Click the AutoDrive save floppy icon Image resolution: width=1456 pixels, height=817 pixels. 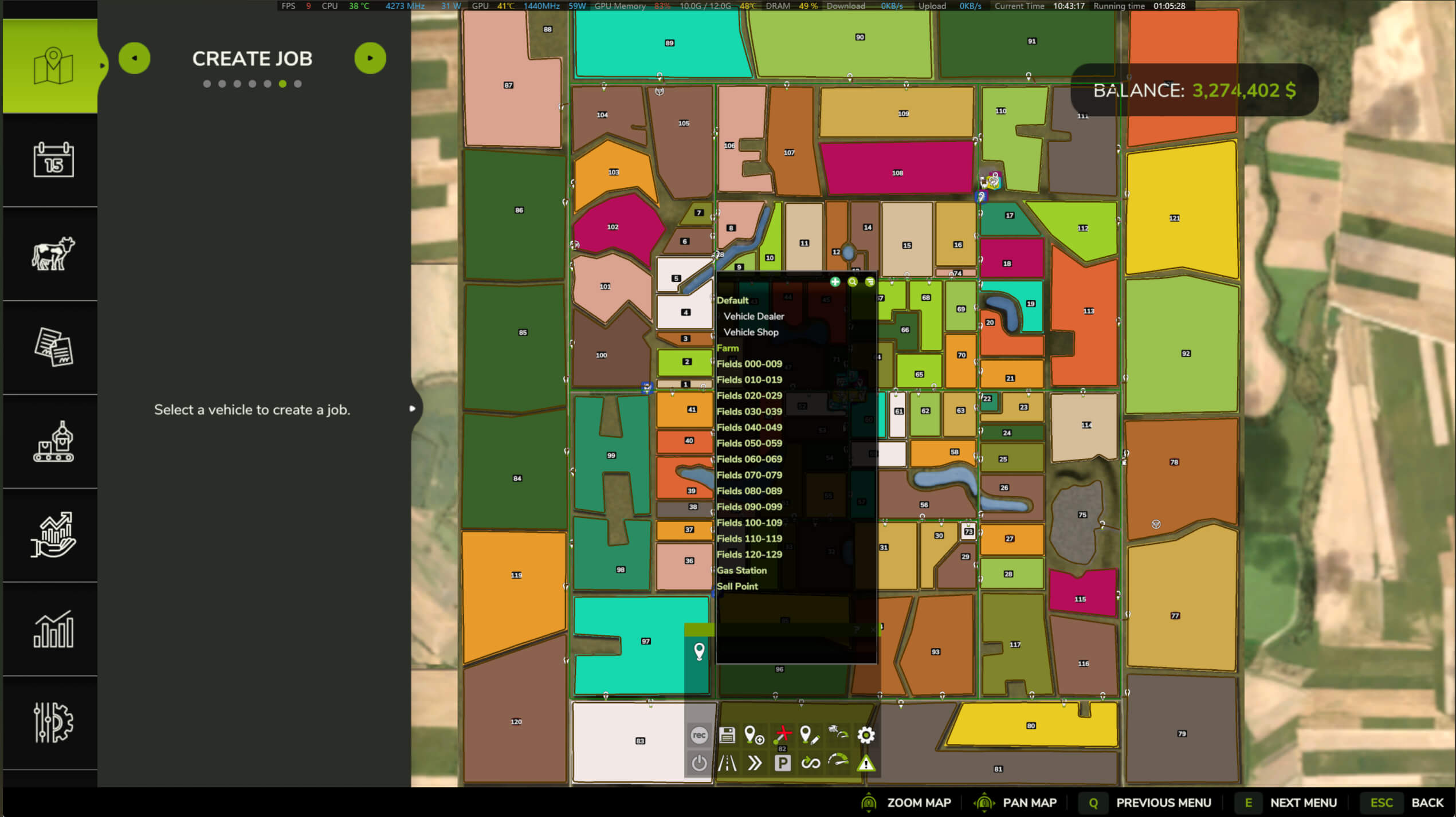[x=727, y=735]
